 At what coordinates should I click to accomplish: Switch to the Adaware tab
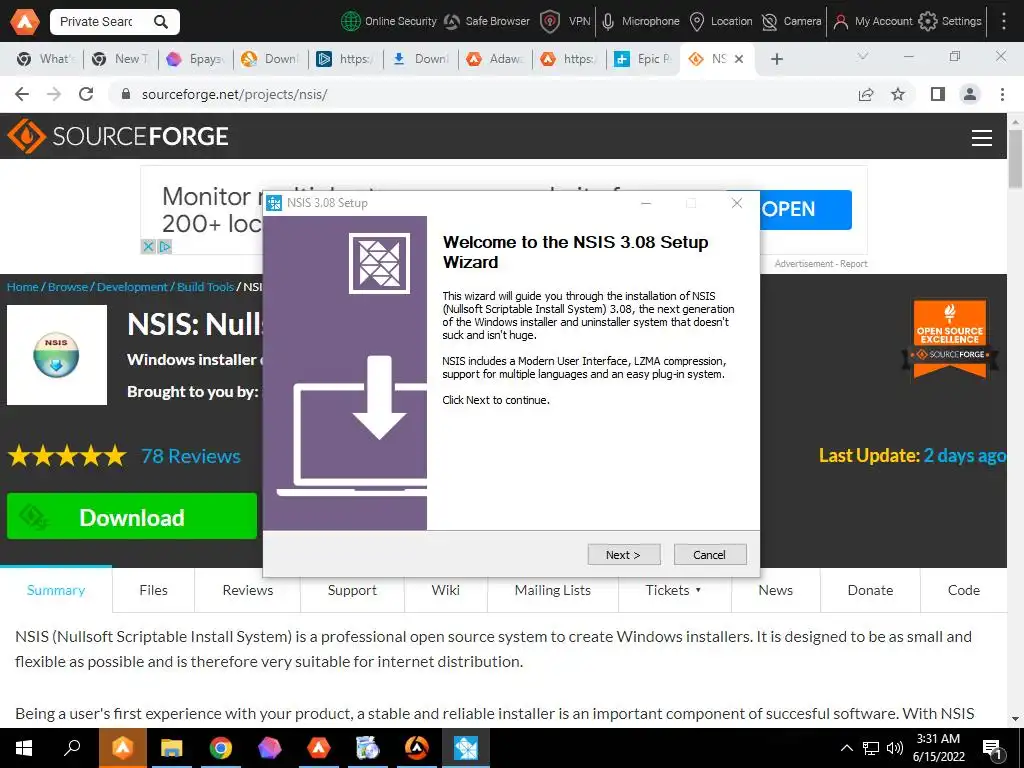pyautogui.click(x=495, y=59)
